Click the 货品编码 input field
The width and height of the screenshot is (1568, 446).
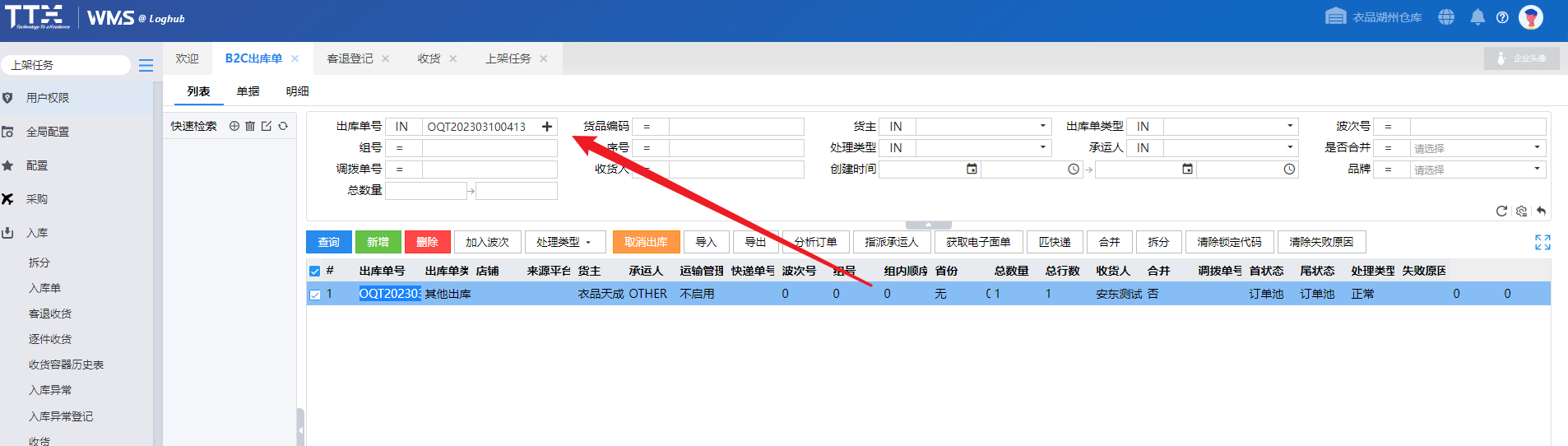(x=735, y=126)
